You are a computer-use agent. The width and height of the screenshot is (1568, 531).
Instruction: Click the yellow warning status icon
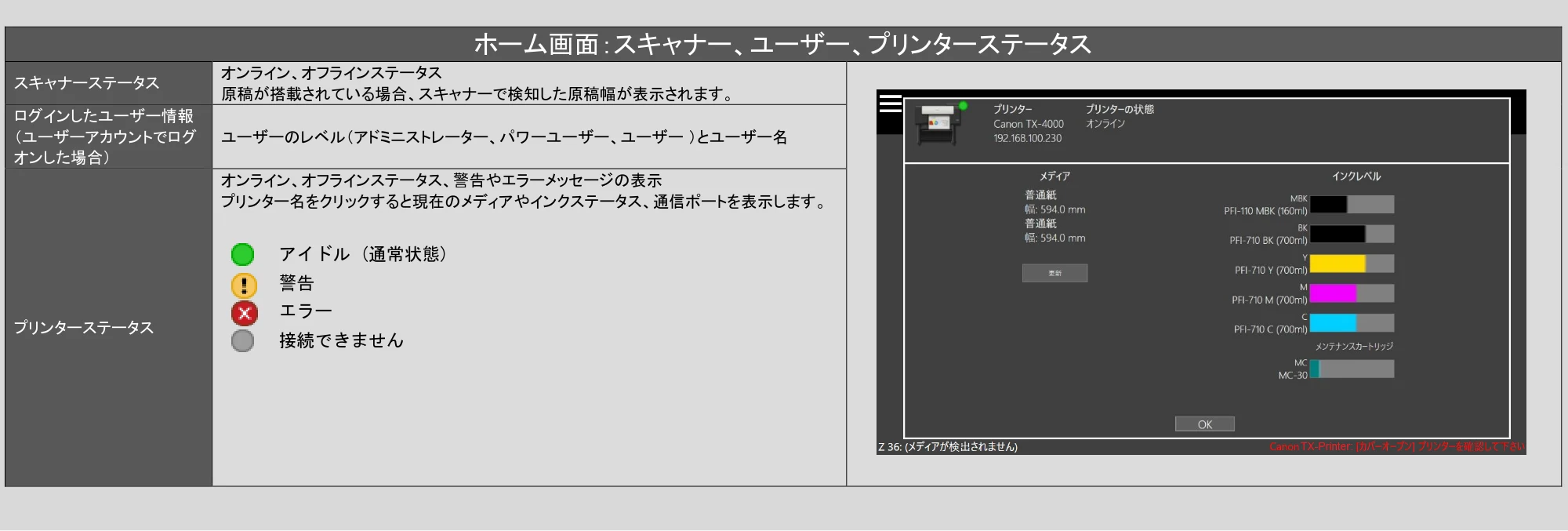tap(244, 285)
